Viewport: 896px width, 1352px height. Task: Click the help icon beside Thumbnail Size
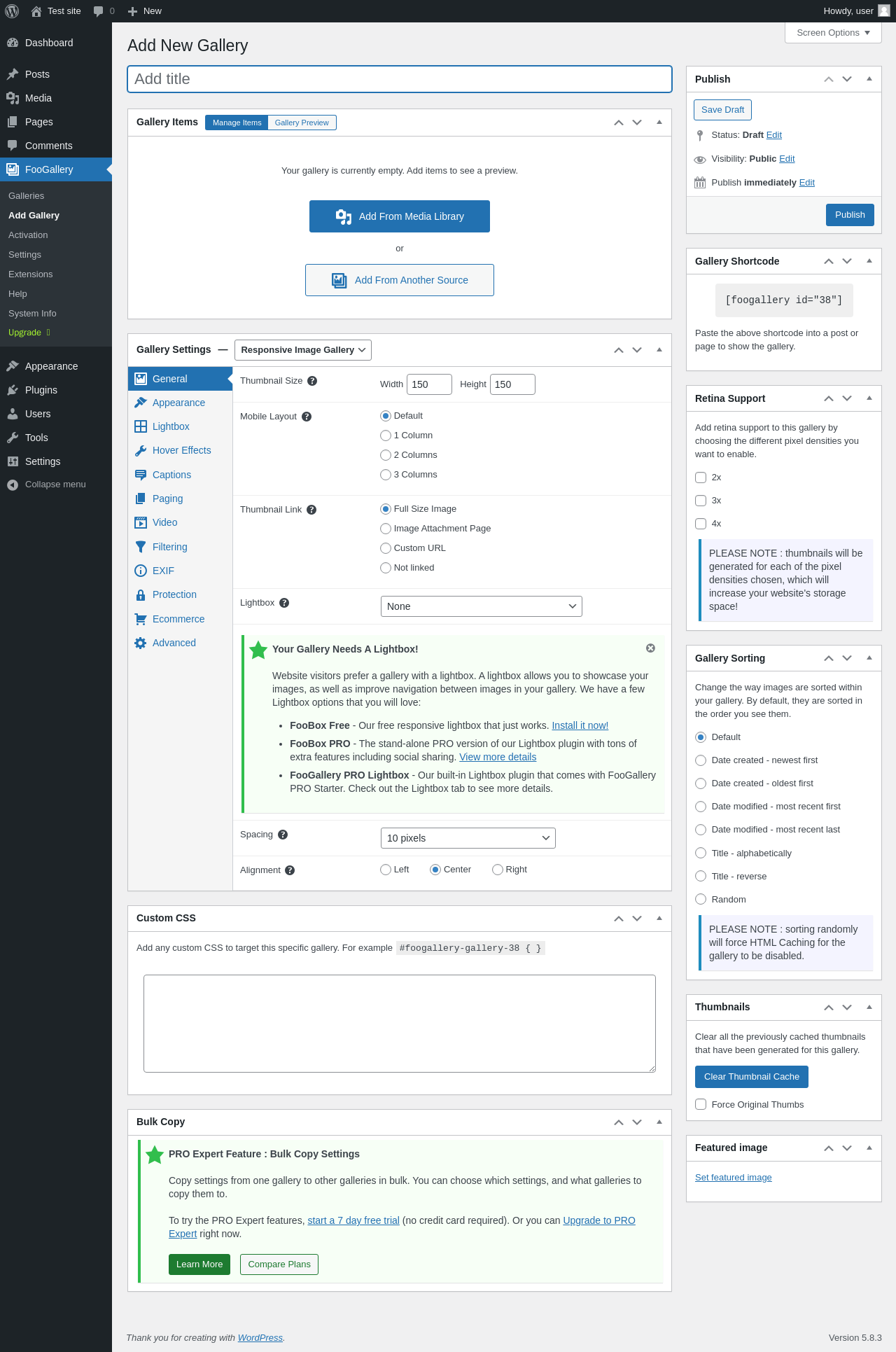pyautogui.click(x=312, y=381)
